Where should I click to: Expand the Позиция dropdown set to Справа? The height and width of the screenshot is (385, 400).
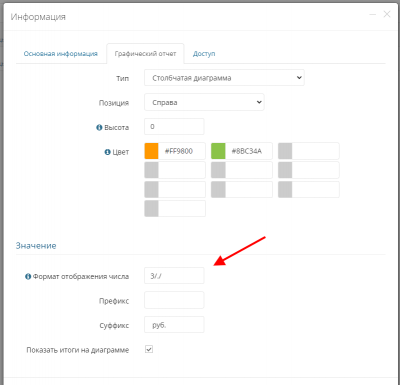(x=204, y=102)
